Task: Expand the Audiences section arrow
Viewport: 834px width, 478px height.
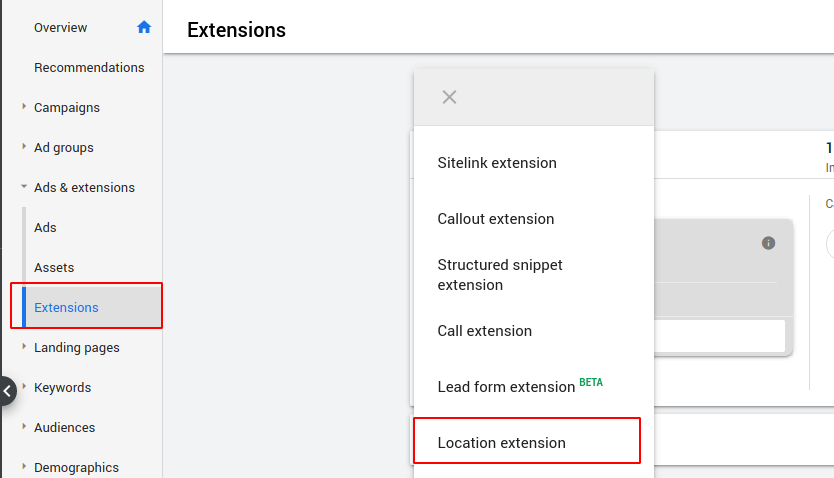Action: pyautogui.click(x=24, y=426)
